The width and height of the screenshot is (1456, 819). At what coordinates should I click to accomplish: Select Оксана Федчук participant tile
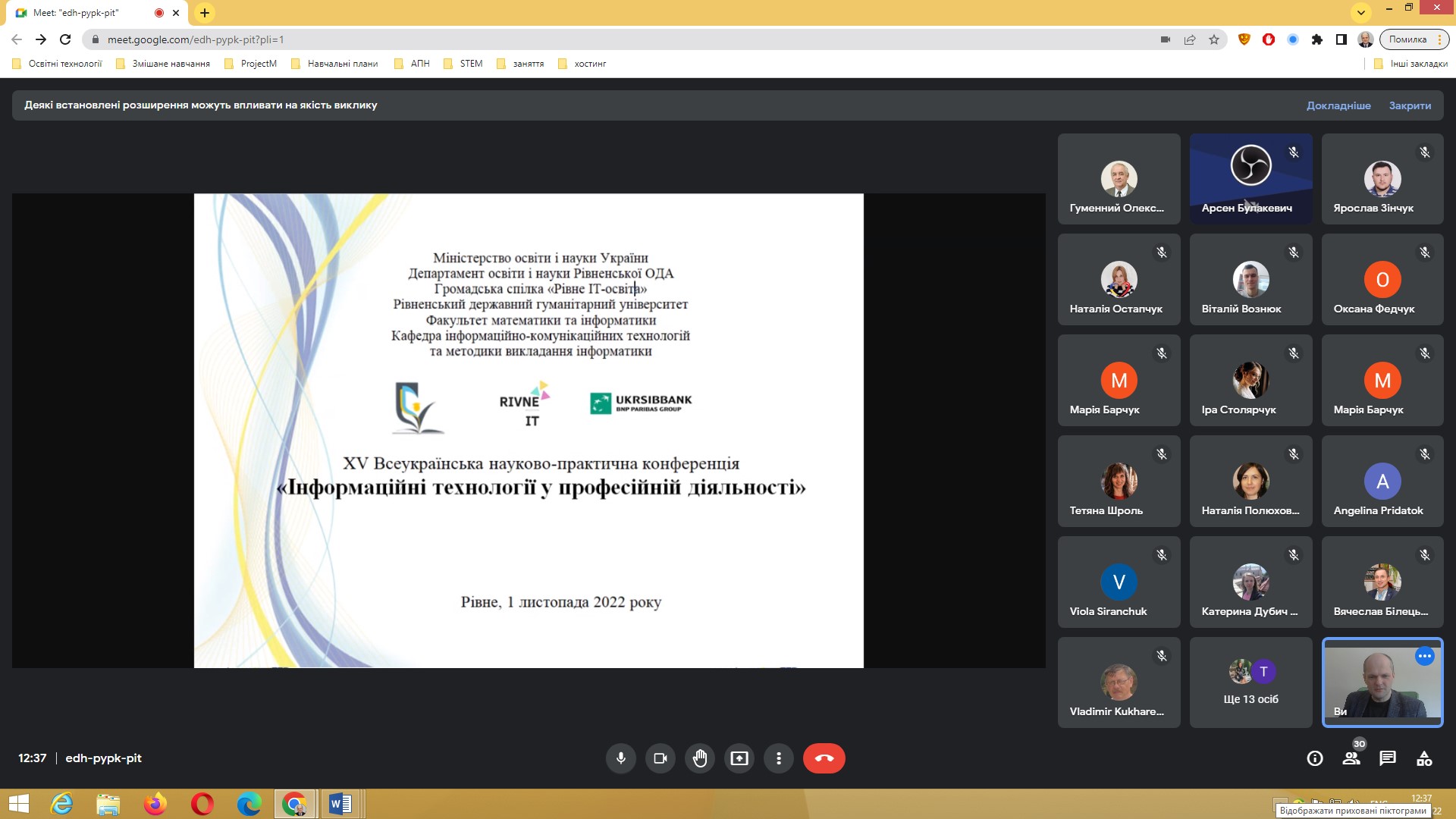click(x=1382, y=280)
